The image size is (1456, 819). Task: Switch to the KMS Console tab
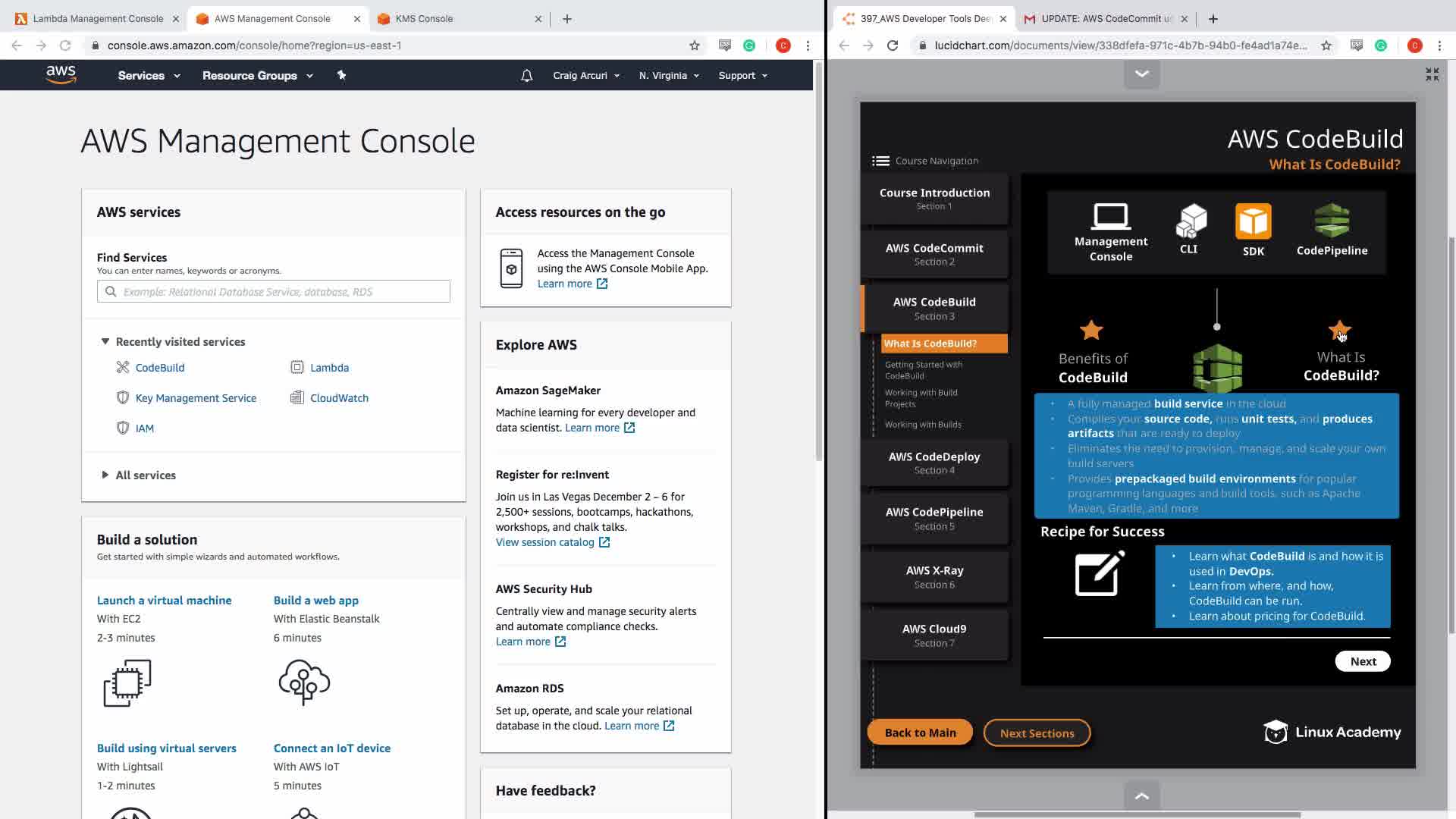point(425,18)
